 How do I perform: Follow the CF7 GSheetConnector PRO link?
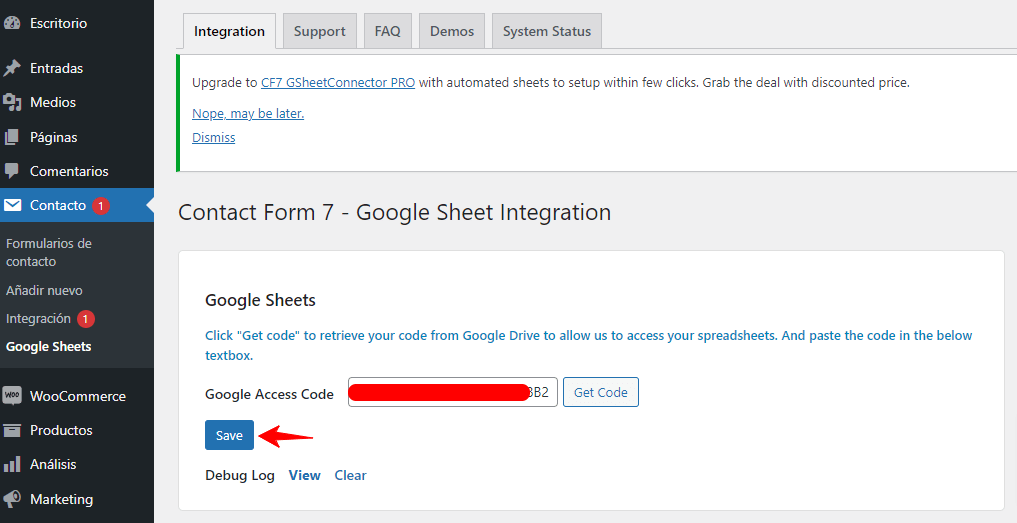338,82
